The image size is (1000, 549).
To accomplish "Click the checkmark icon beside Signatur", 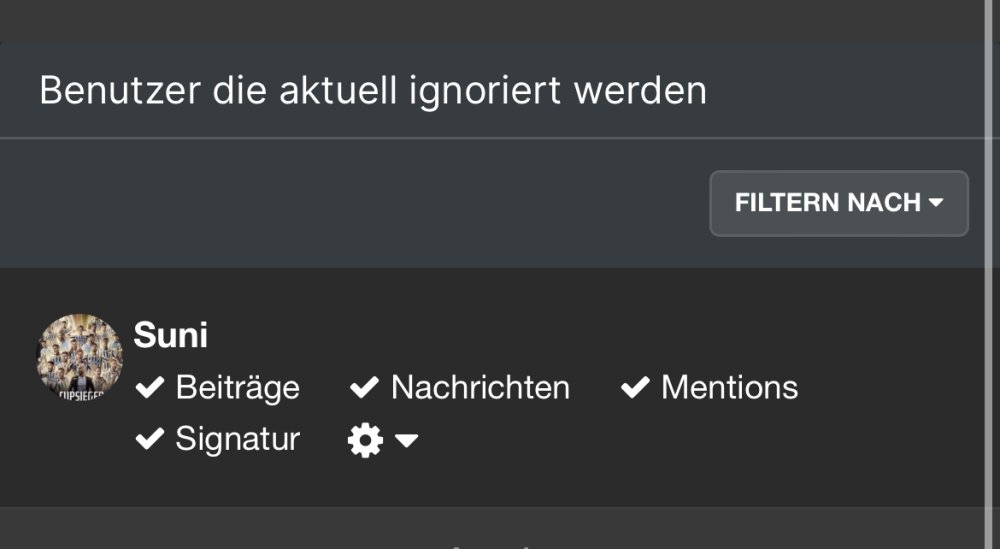I will (150, 439).
